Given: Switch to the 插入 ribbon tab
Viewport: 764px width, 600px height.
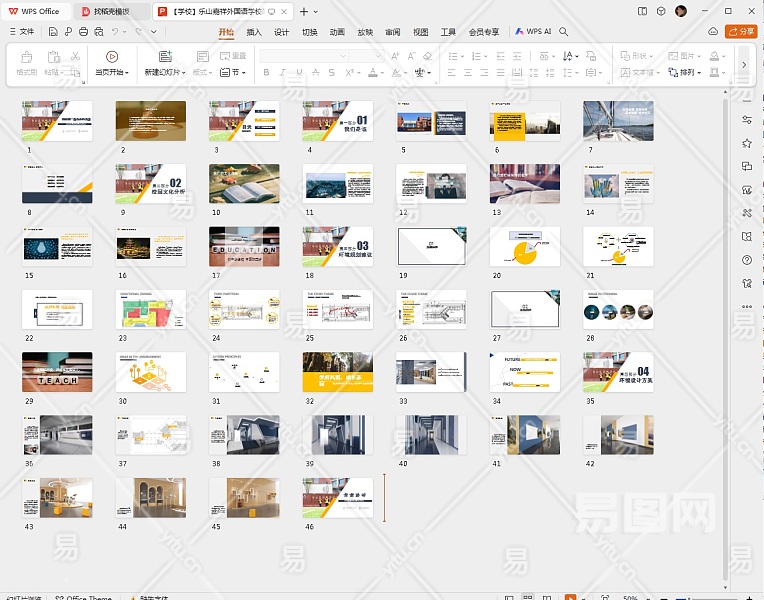Looking at the screenshot, I should tap(254, 31).
